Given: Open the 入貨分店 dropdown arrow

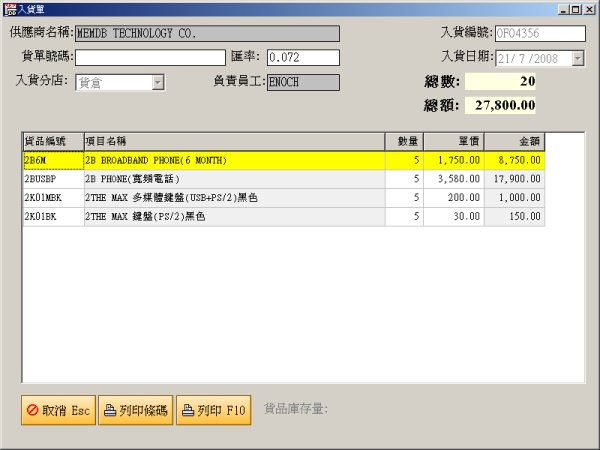Looking at the screenshot, I should click(x=158, y=82).
